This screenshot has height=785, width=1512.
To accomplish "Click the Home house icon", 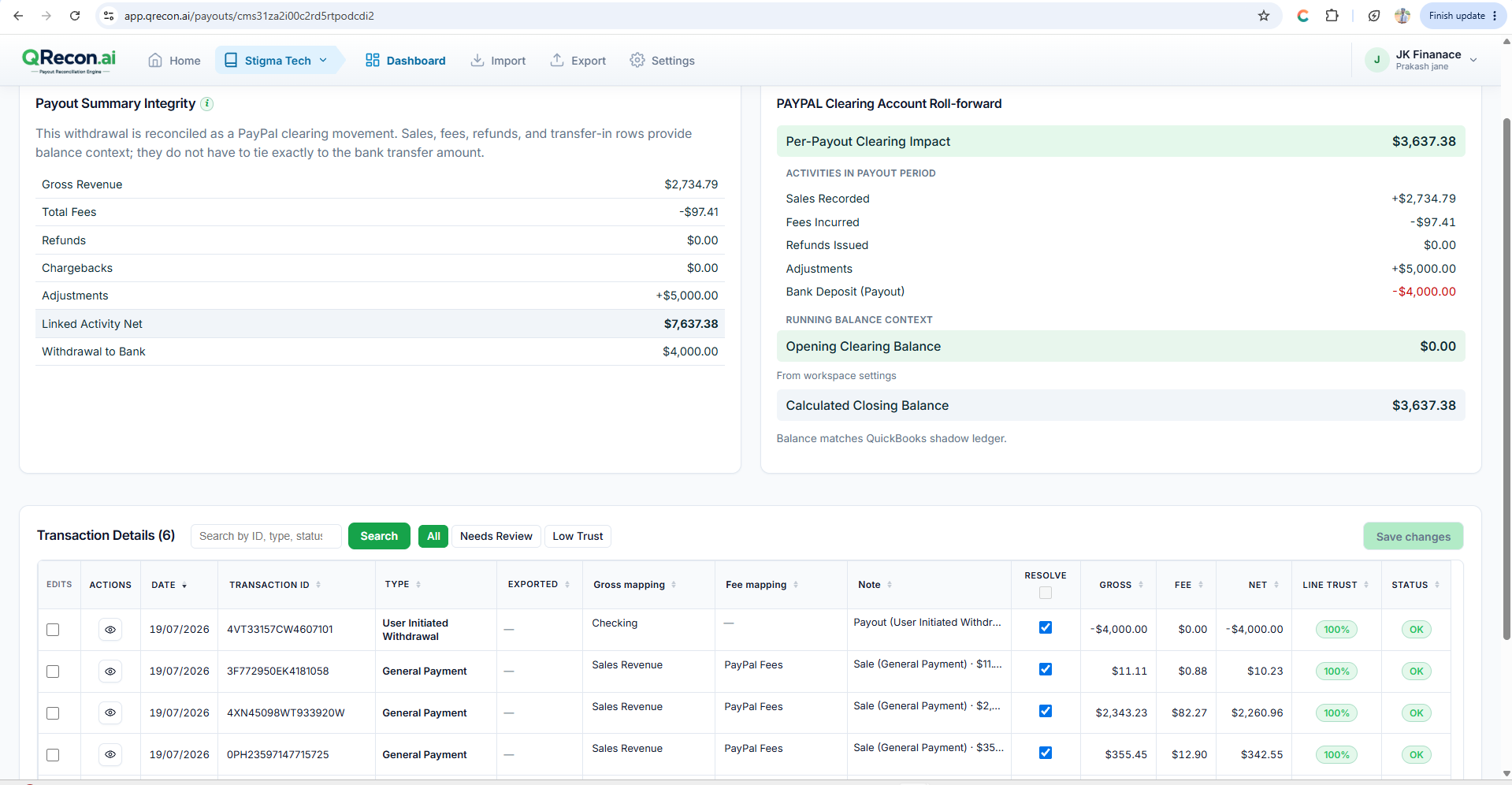I will click(x=155, y=60).
